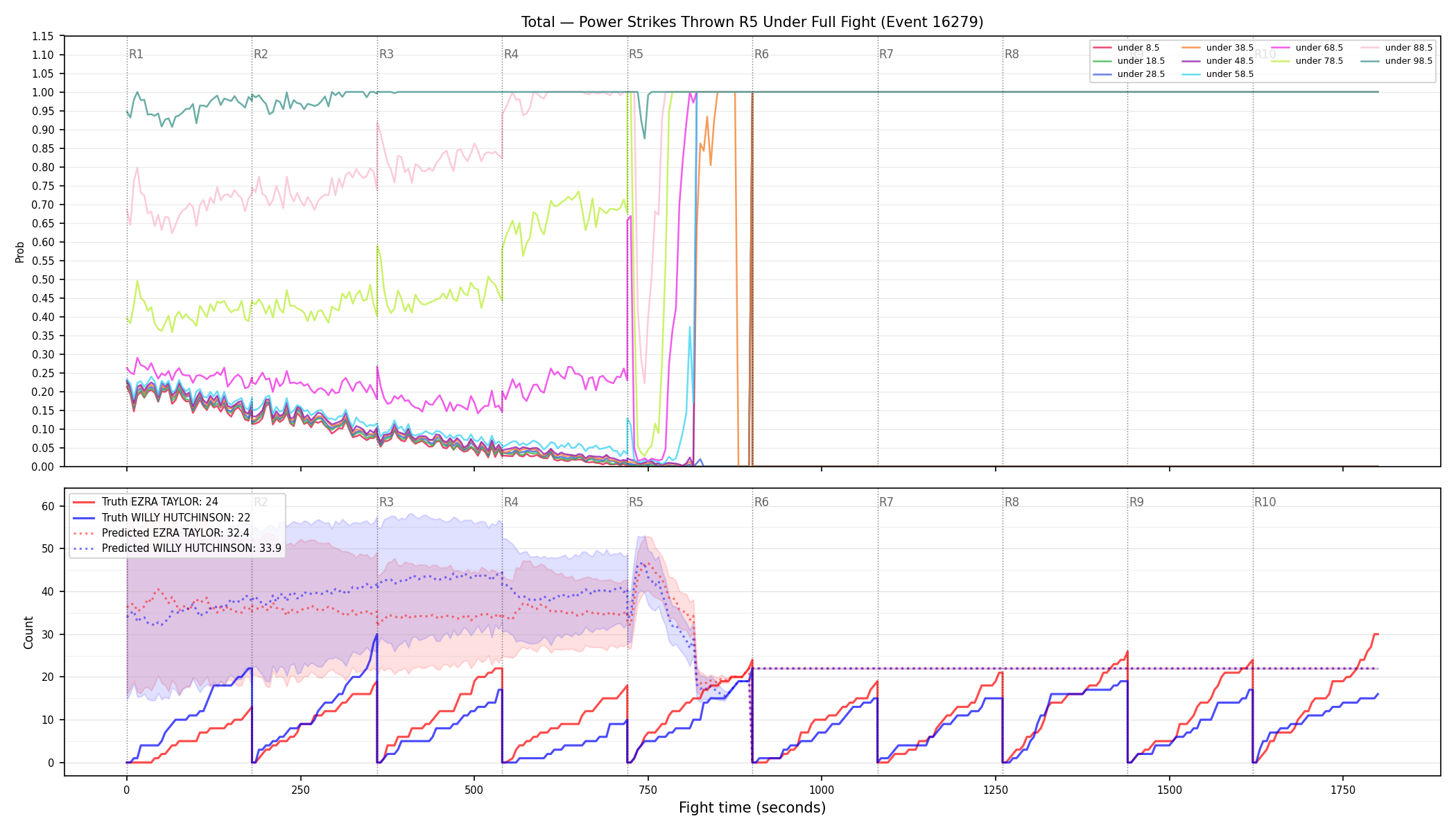Image resolution: width=1456 pixels, height=832 pixels.
Task: Click the 500 tick on the time axis
Action: 474,790
